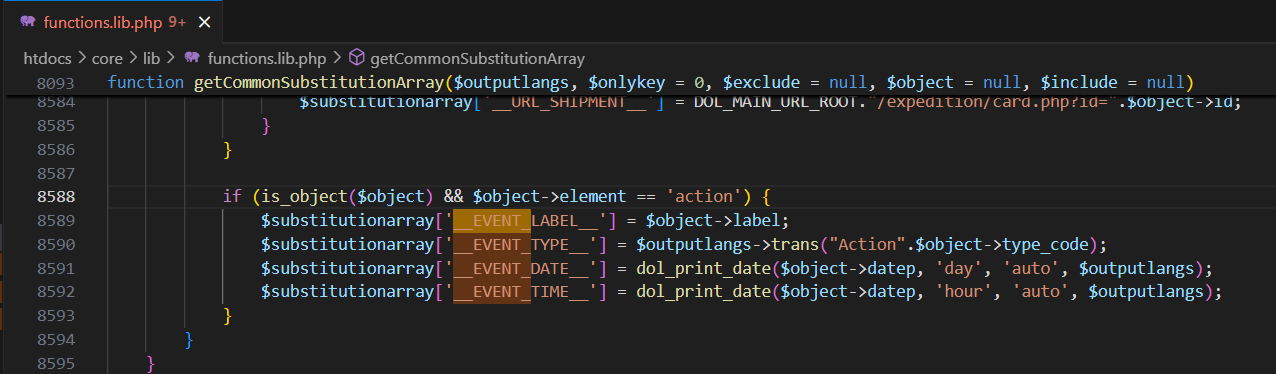Screen dimensions: 1276x374
Task: Open lib breadcrumb segment
Action: pos(151,58)
